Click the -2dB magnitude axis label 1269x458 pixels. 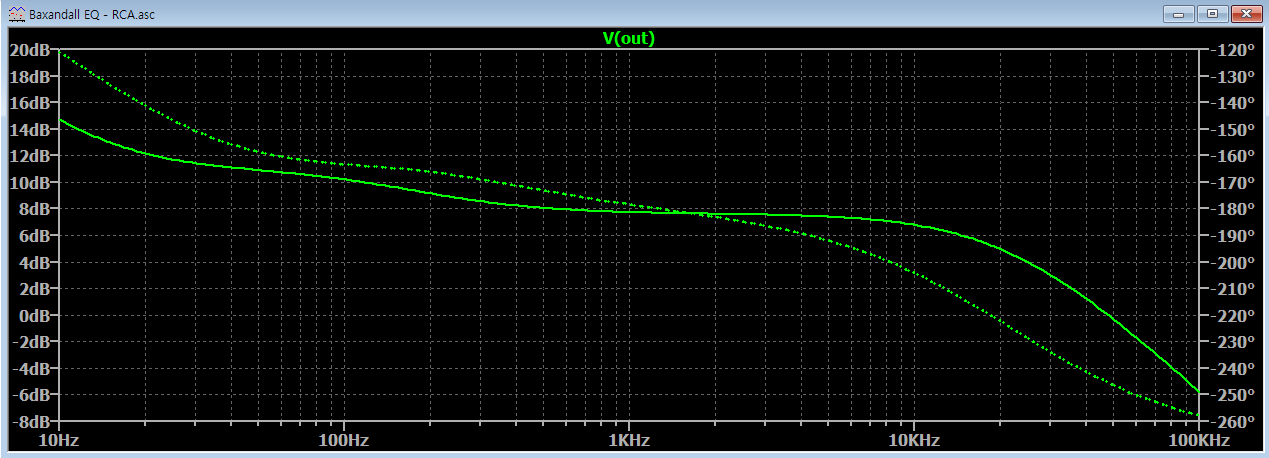point(31,342)
